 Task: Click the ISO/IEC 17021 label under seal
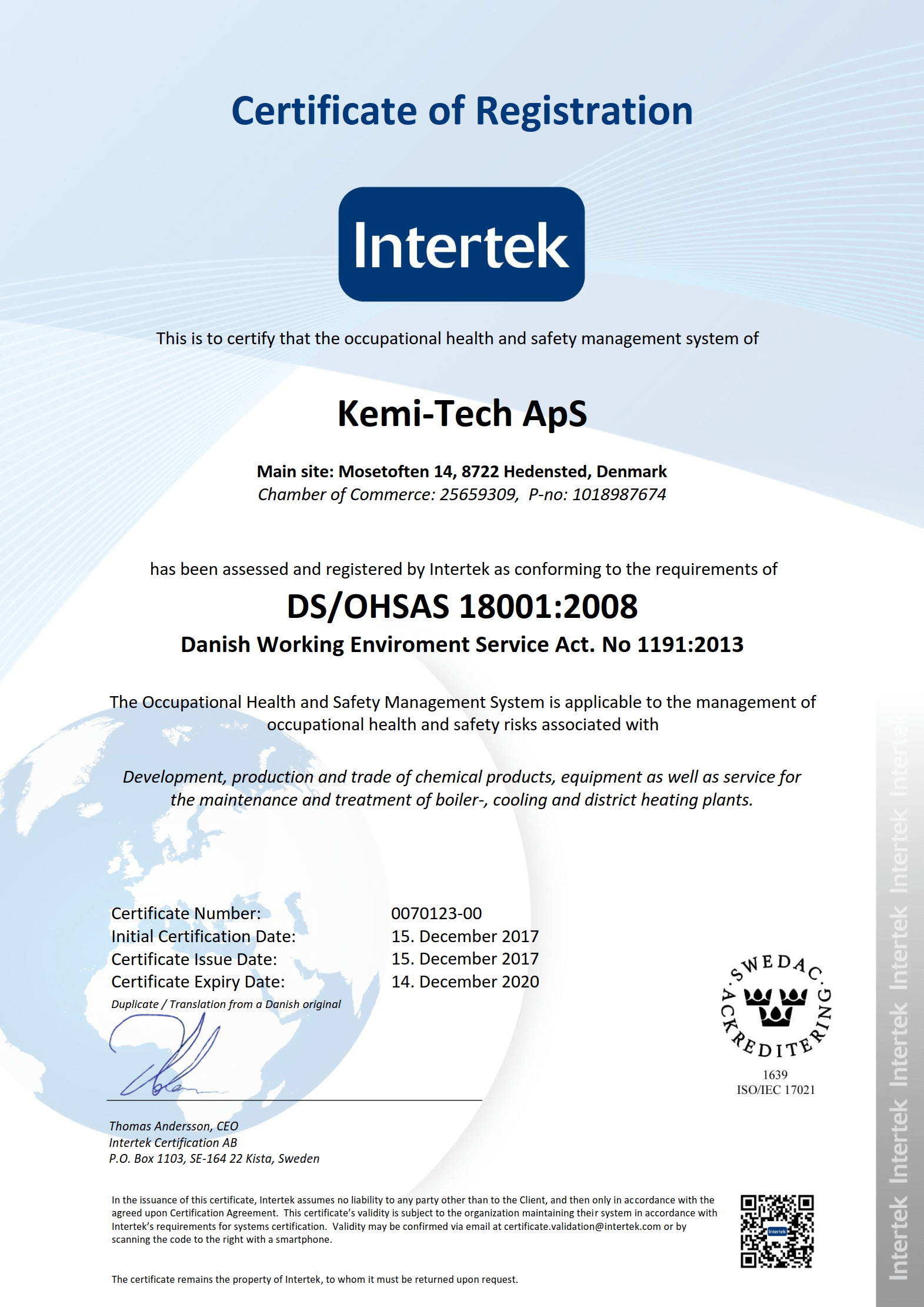point(776,1090)
